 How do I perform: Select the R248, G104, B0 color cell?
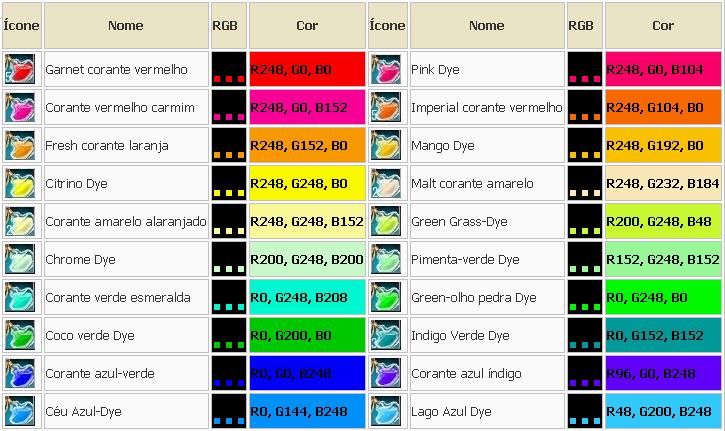(663, 107)
